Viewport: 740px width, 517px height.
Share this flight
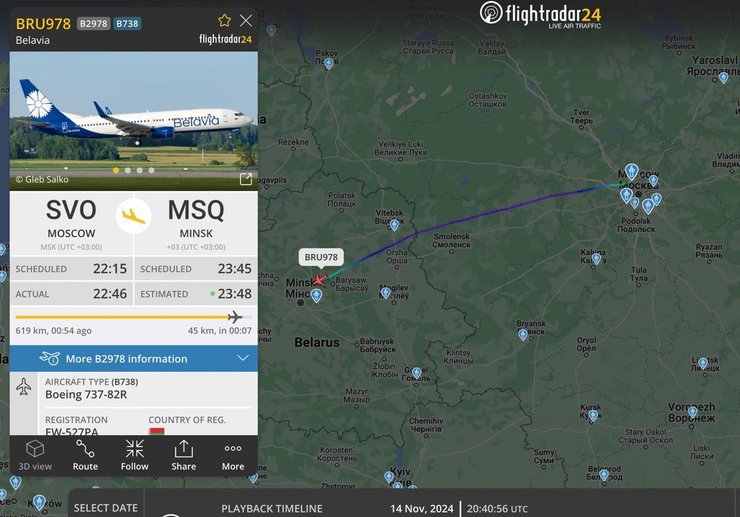(x=184, y=455)
